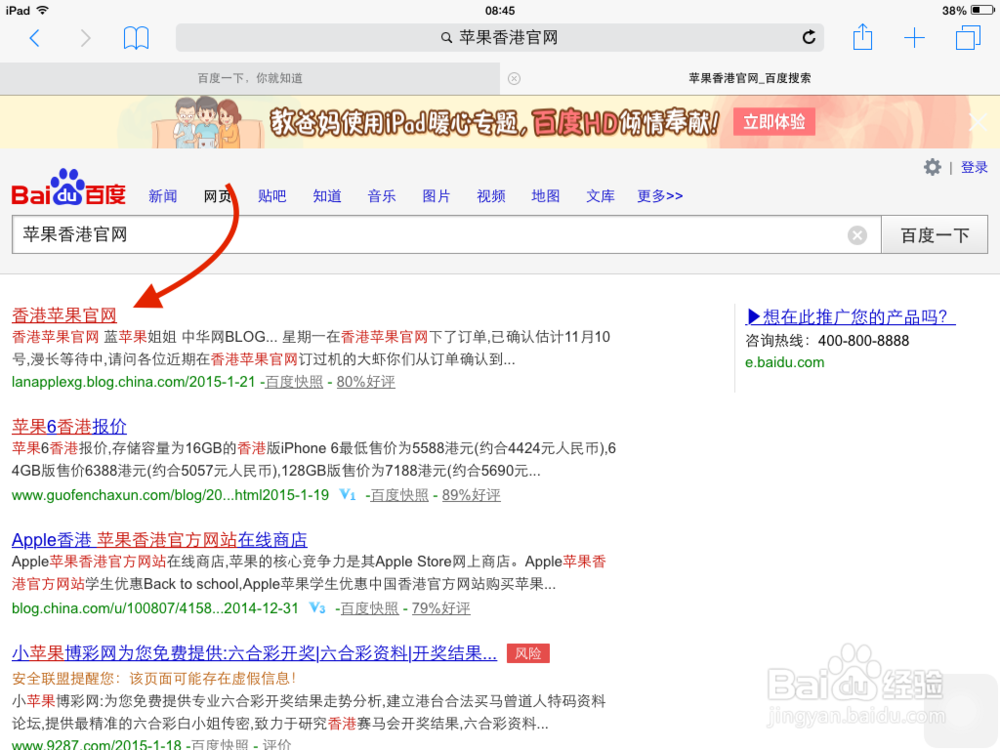Click 想在此推广您的产品吗？ link

click(851, 317)
